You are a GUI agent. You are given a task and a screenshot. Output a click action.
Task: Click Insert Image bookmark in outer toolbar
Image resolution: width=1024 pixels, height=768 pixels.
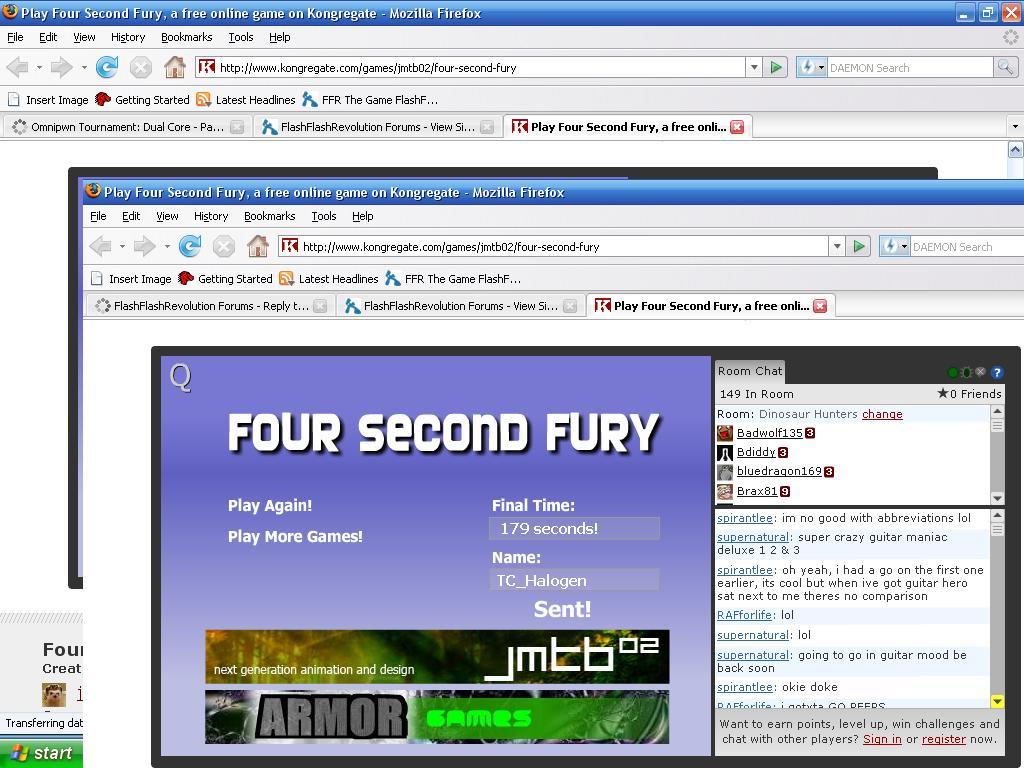48,100
